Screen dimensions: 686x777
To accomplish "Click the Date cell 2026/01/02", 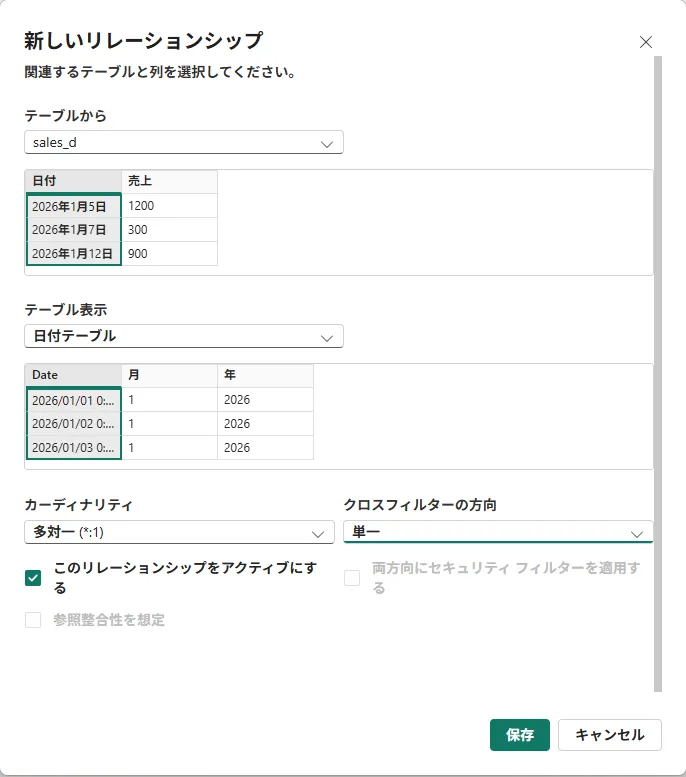I will click(x=73, y=424).
